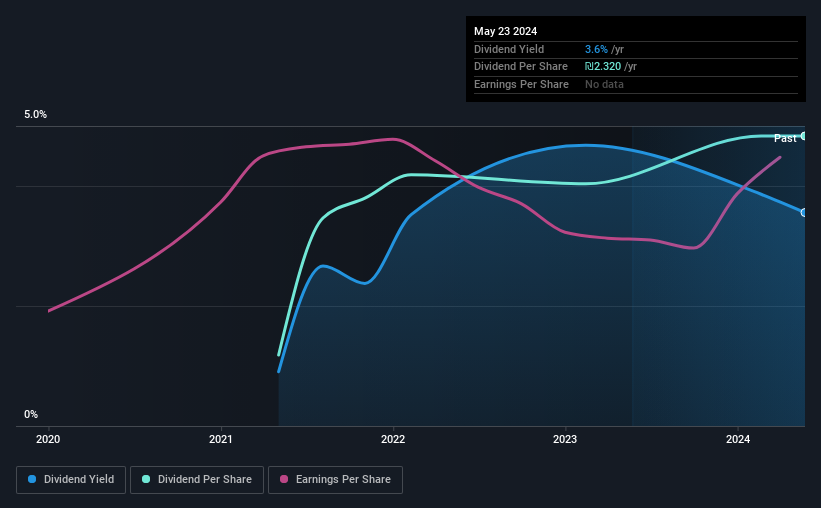Toggle the Earnings Per Share legend button
Screen dimensions: 821x508
pyautogui.click(x=335, y=480)
